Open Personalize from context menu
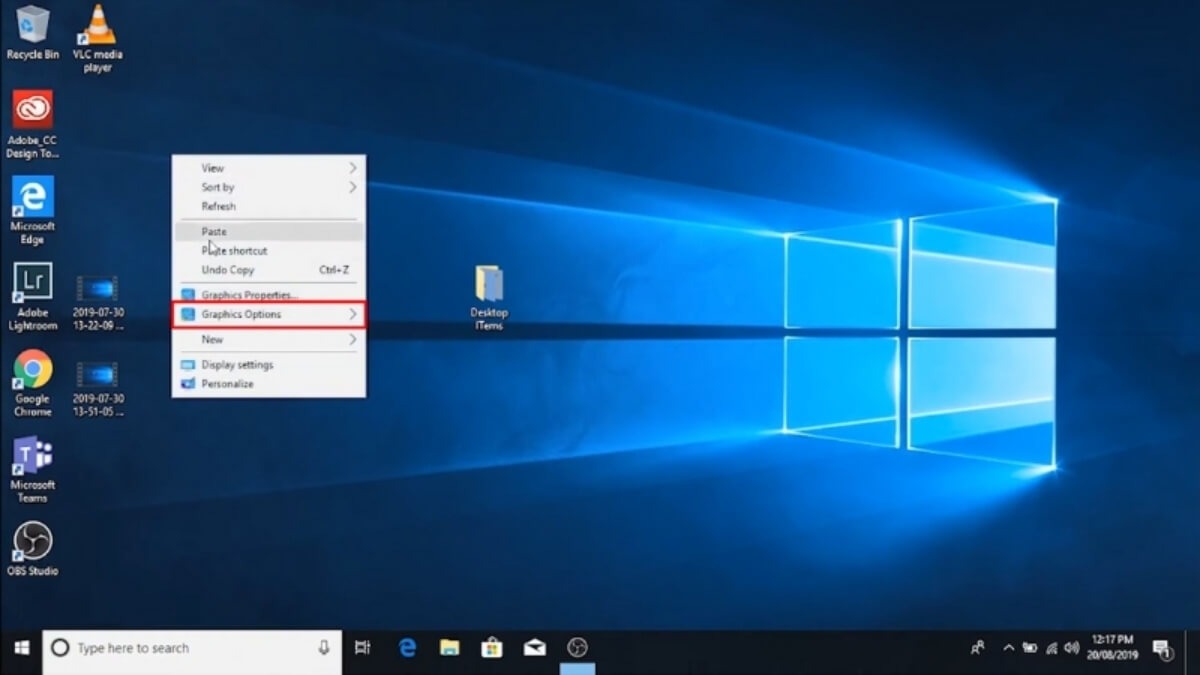 click(269, 384)
